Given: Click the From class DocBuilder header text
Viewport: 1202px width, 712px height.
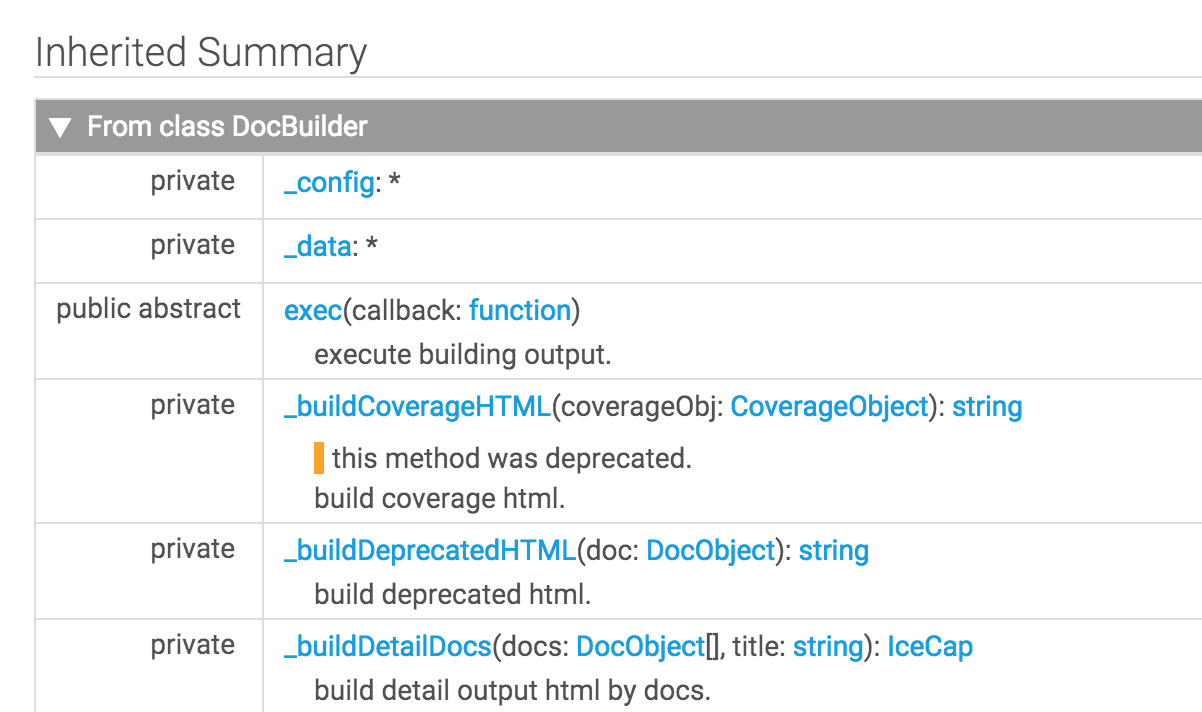Looking at the screenshot, I should tap(228, 127).
